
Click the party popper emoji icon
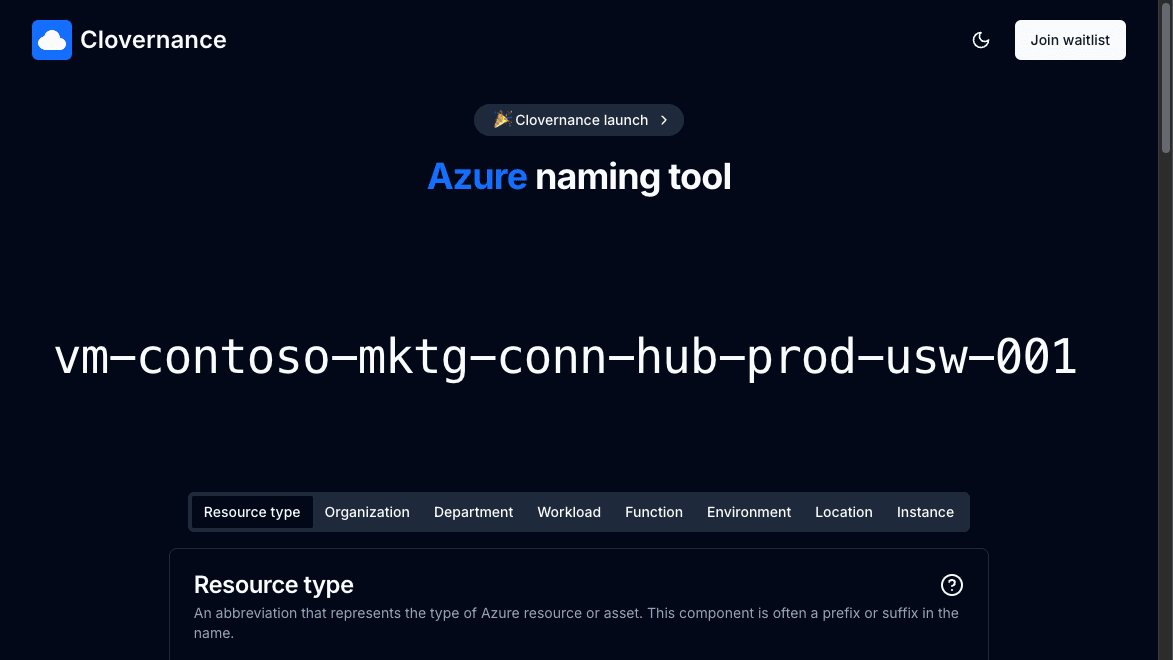click(x=502, y=120)
